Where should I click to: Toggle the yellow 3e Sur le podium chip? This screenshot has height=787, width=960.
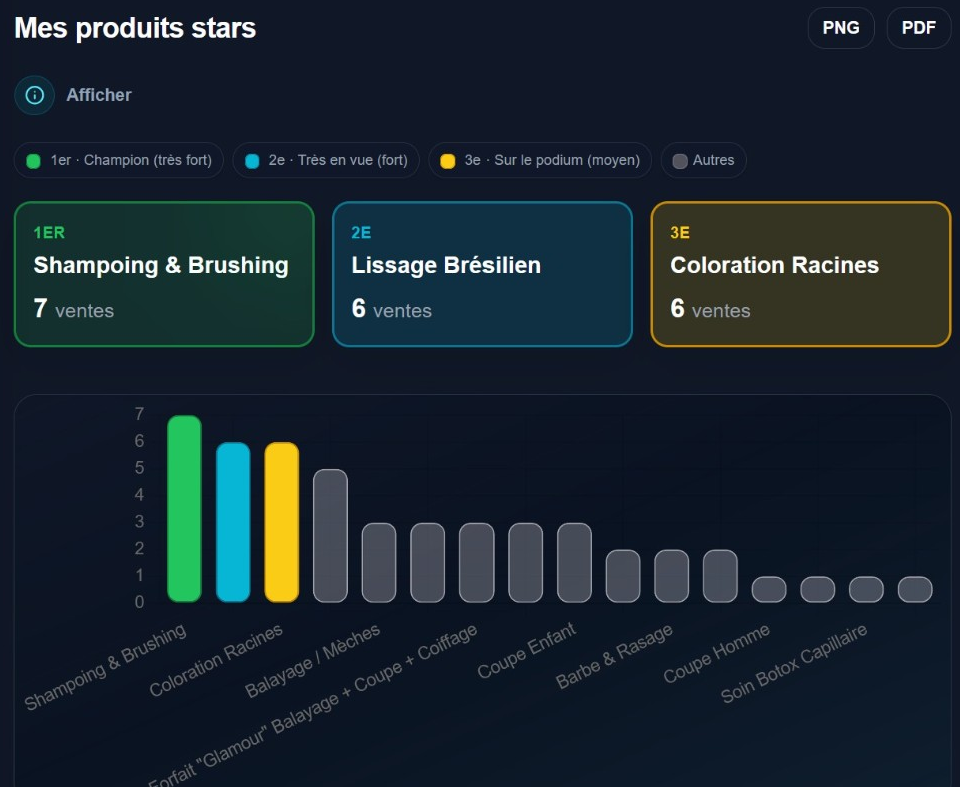(540, 160)
